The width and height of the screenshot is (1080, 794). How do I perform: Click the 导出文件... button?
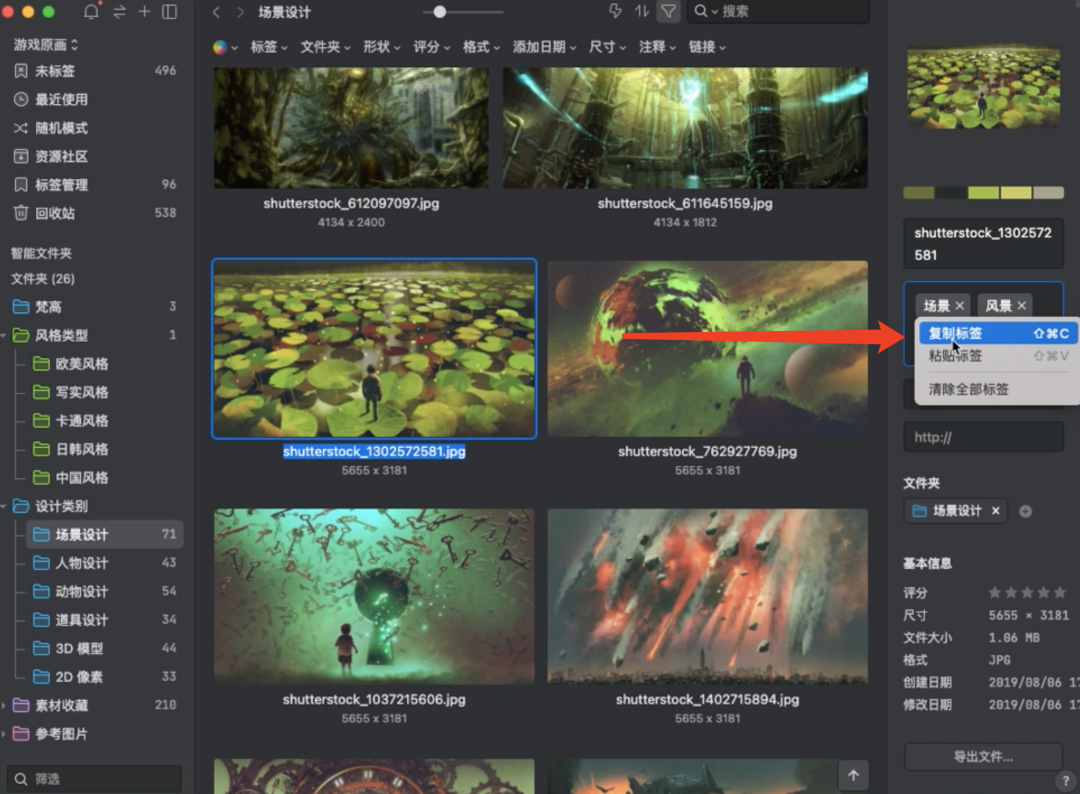tap(982, 757)
